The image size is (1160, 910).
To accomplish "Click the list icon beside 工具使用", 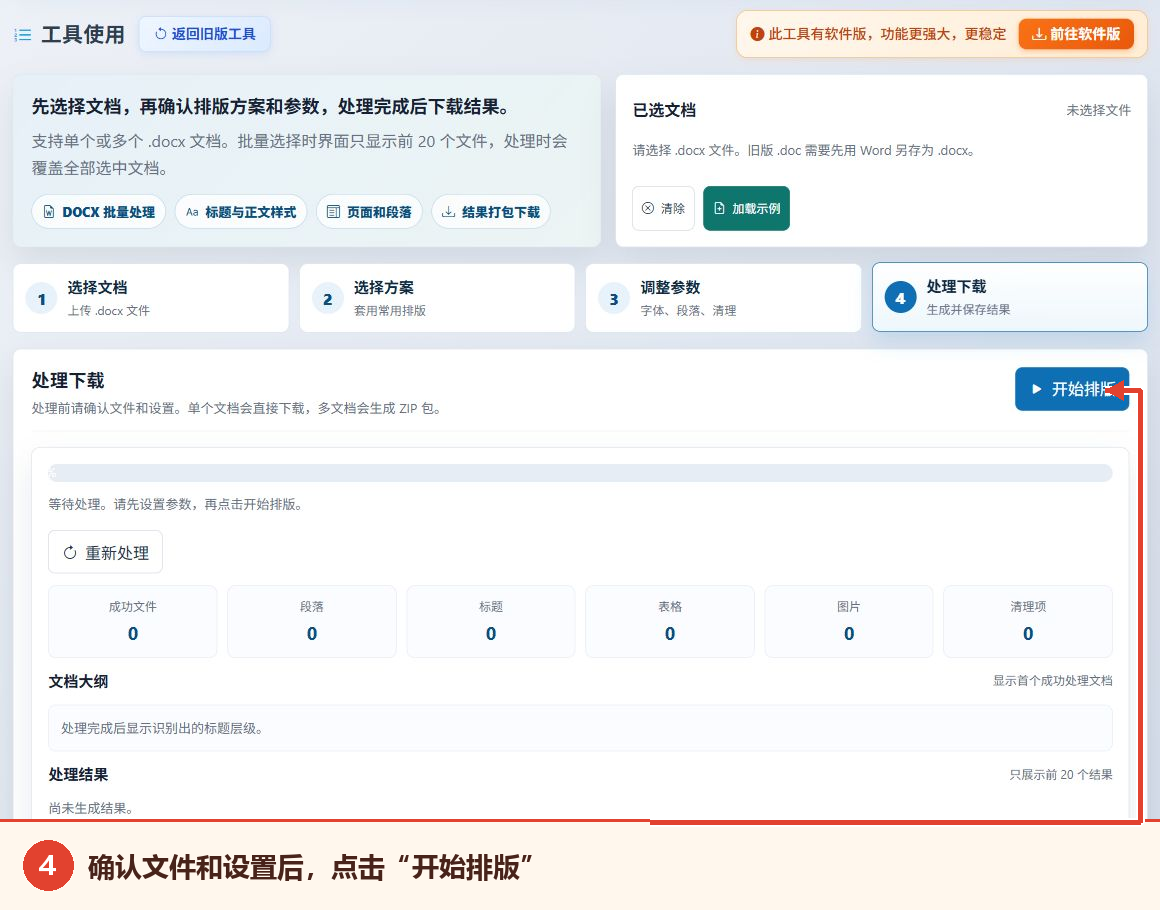I will pyautogui.click(x=23, y=35).
